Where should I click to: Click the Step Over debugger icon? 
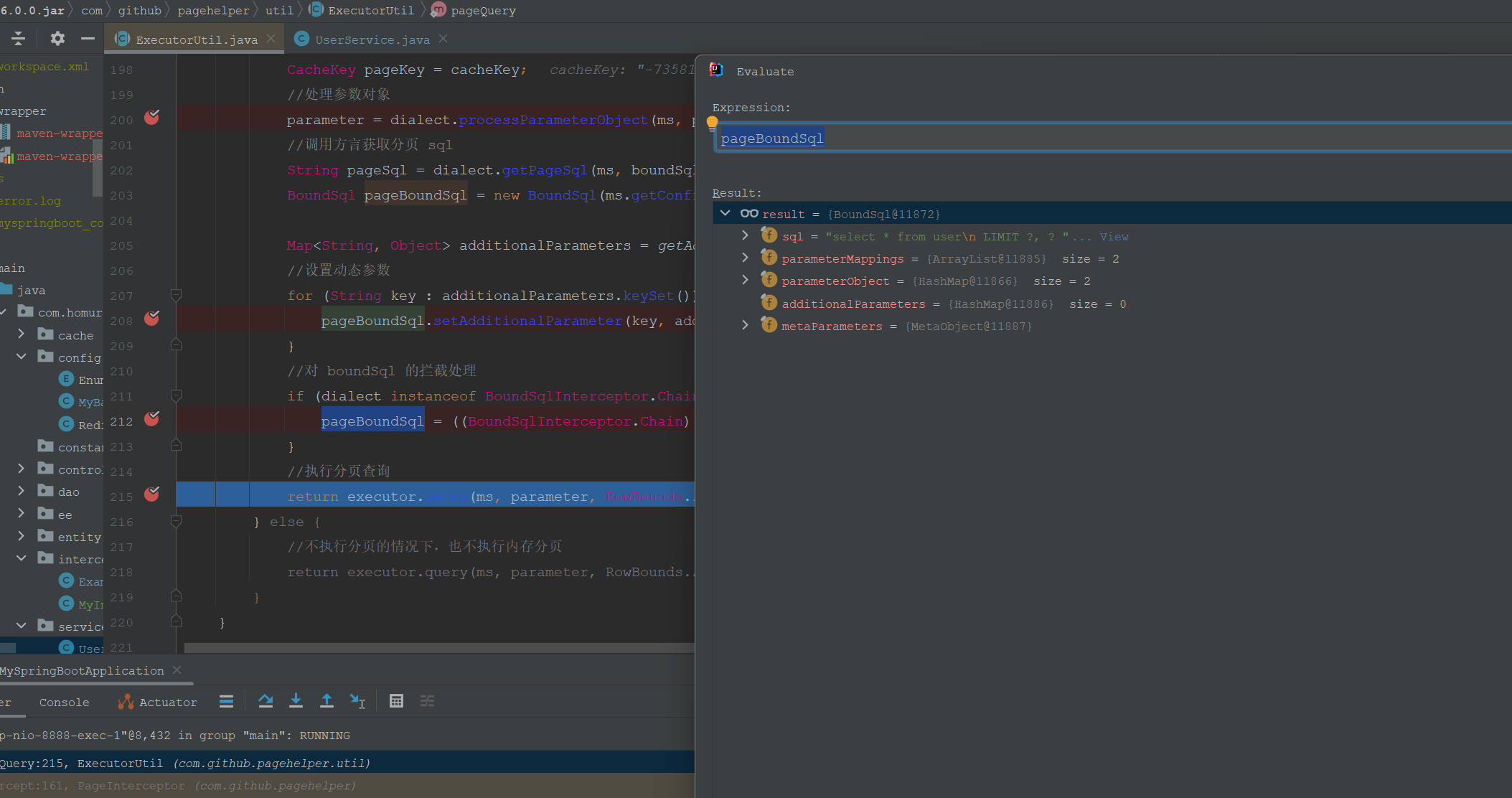[x=266, y=701]
